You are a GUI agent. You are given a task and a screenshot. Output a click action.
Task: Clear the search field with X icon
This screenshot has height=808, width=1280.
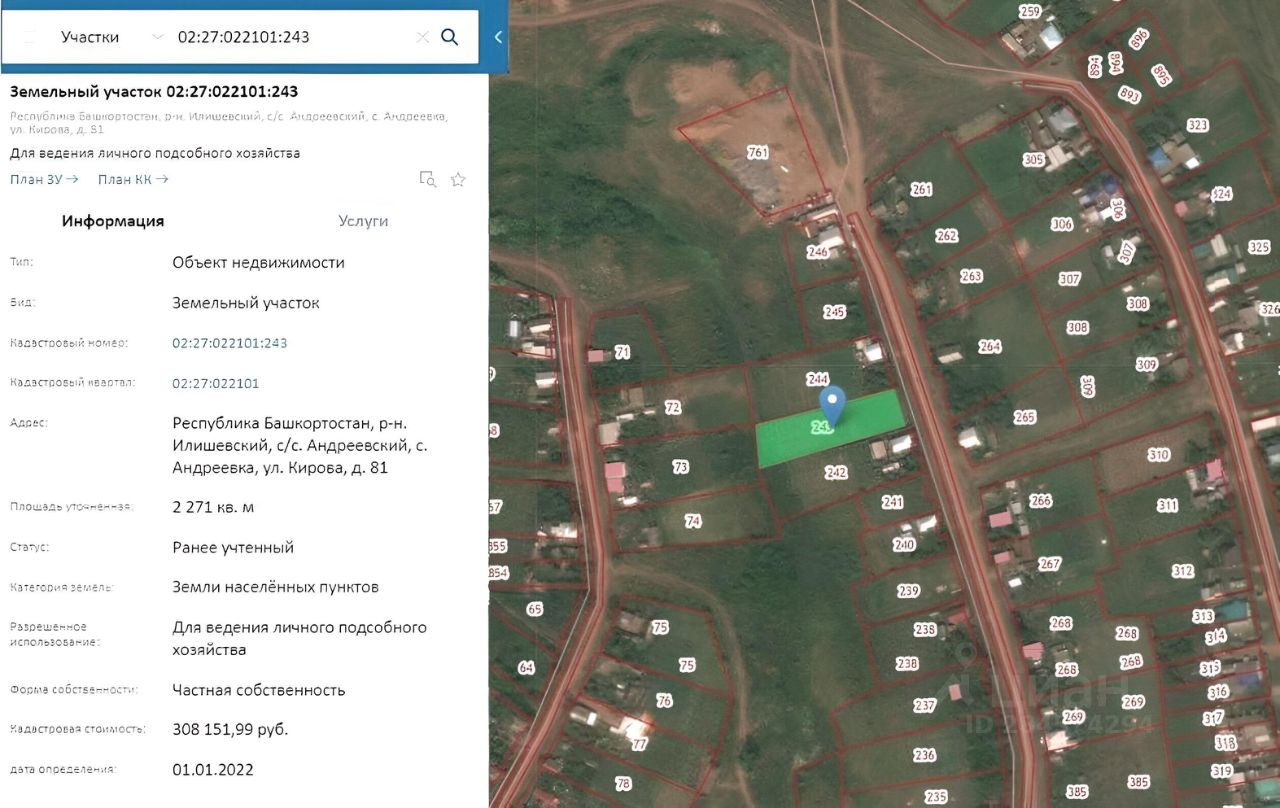coord(422,37)
